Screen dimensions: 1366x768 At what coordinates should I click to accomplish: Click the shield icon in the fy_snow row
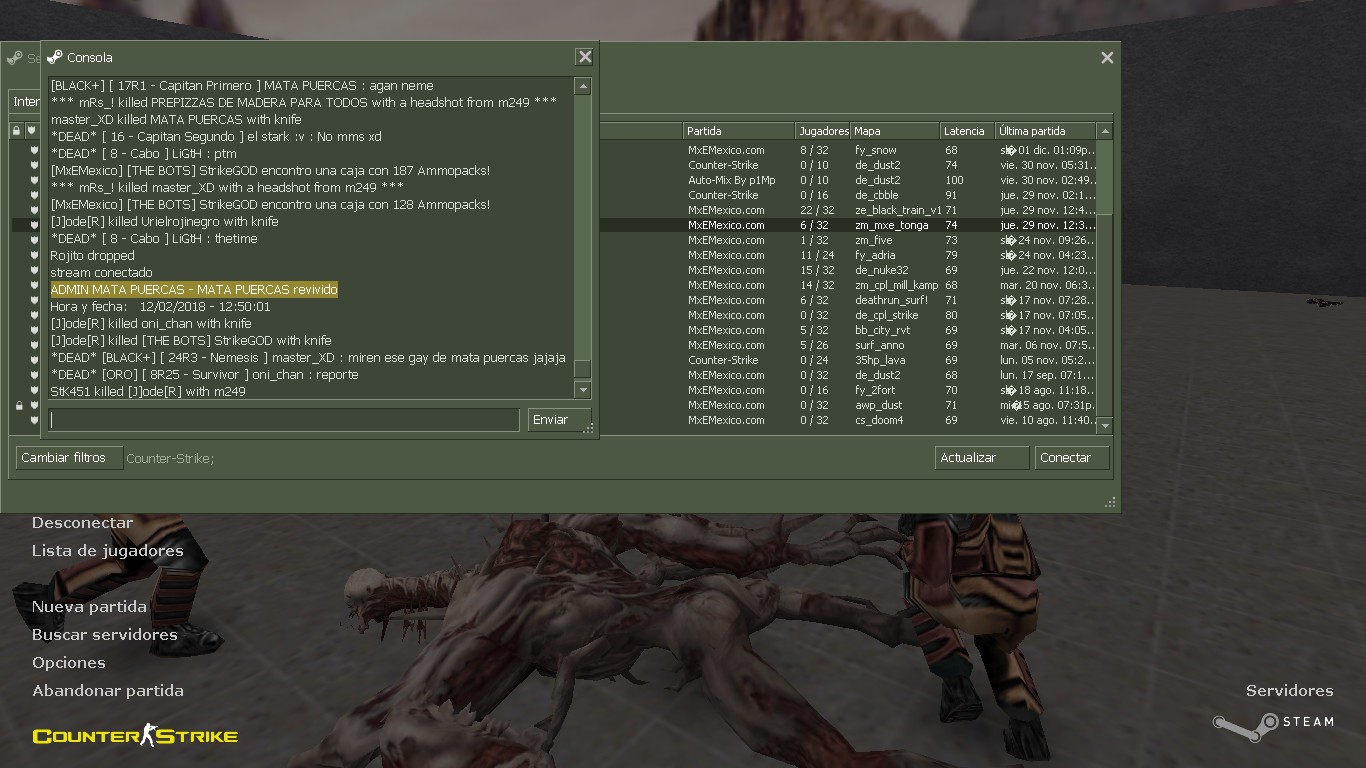pos(34,150)
